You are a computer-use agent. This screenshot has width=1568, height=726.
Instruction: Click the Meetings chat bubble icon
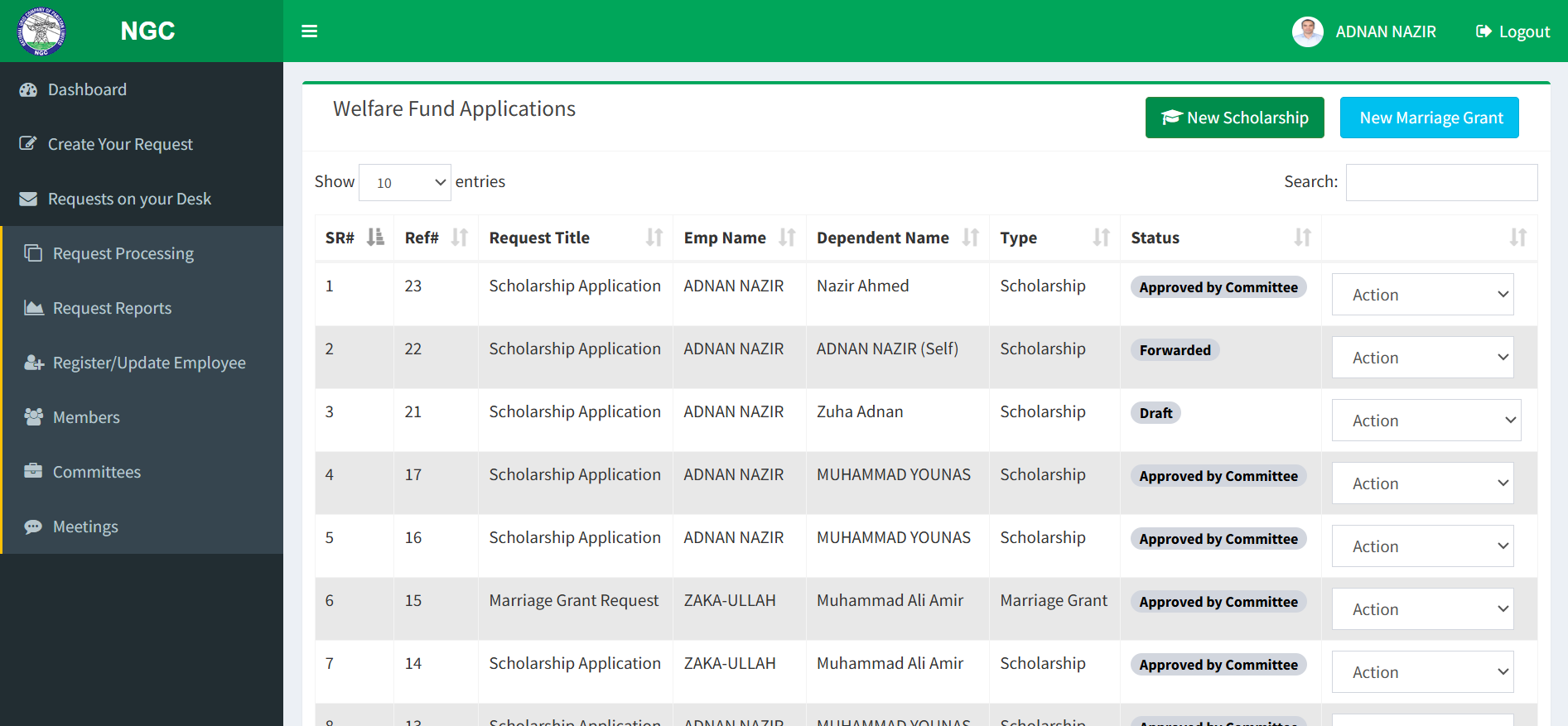tap(33, 527)
